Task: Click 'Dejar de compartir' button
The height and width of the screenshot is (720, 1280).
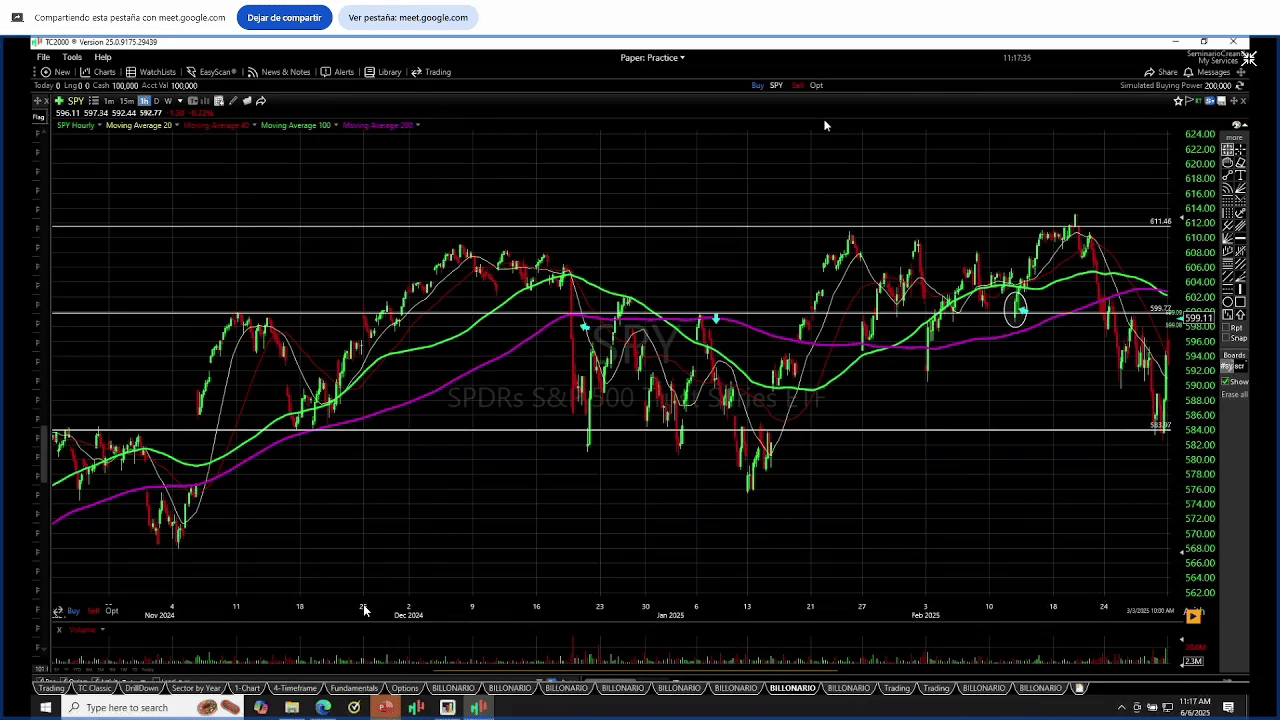Action: coord(284,17)
